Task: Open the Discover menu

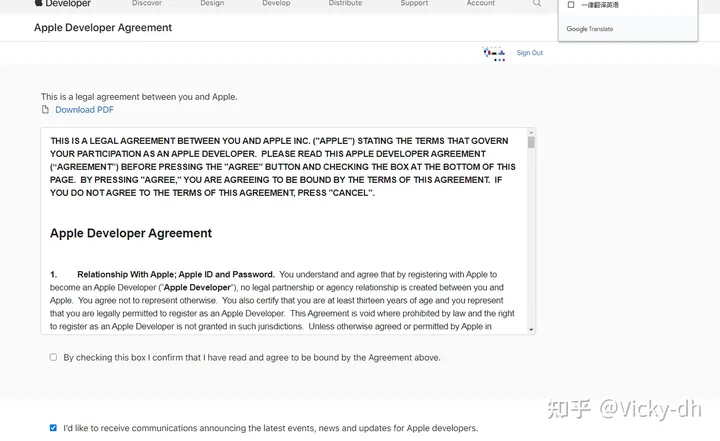Action: click(147, 4)
